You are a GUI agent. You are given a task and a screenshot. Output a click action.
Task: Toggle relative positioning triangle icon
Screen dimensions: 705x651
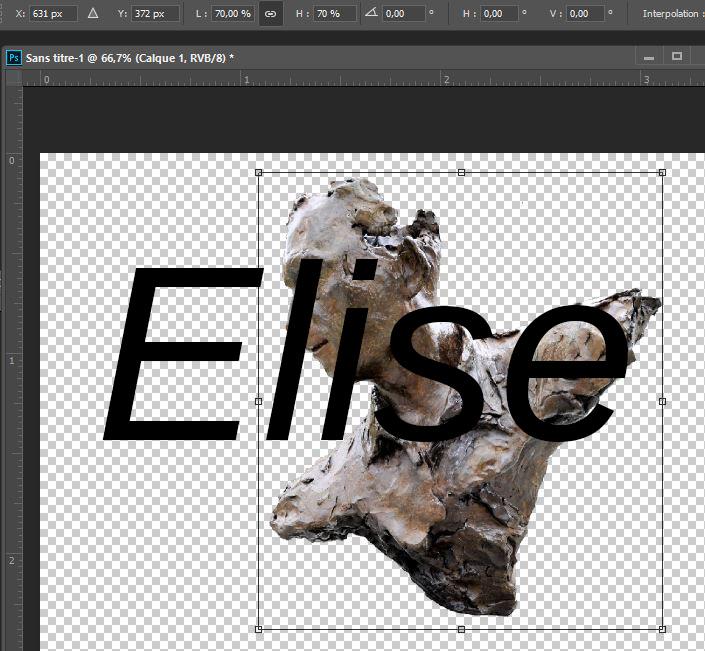click(93, 14)
